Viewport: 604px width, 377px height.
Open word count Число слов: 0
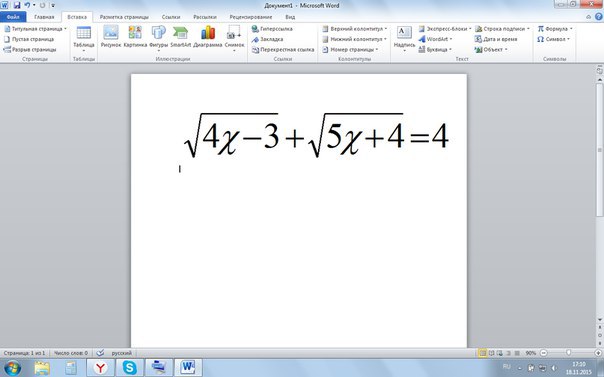click(70, 353)
